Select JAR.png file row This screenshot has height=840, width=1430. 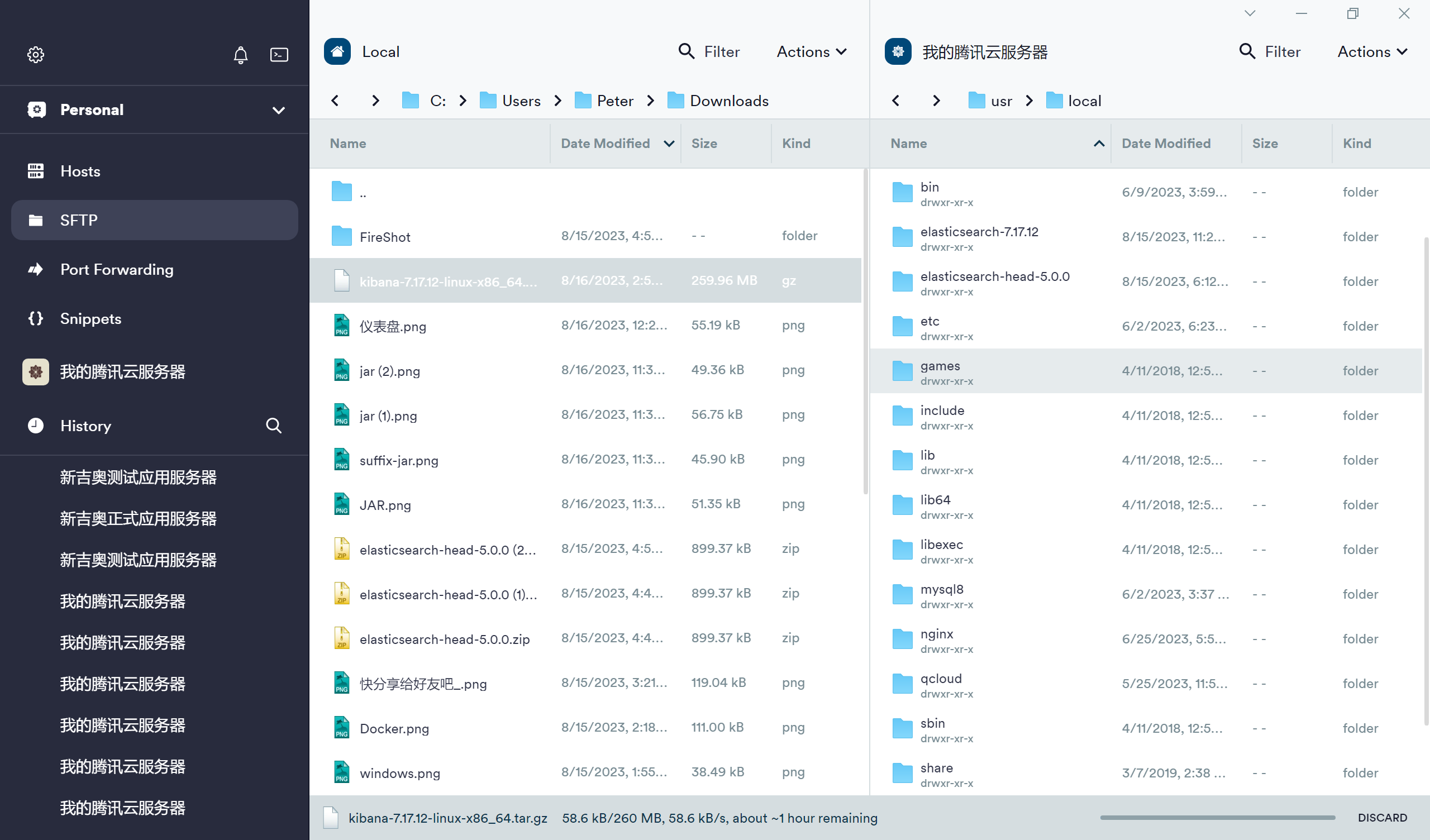[585, 504]
